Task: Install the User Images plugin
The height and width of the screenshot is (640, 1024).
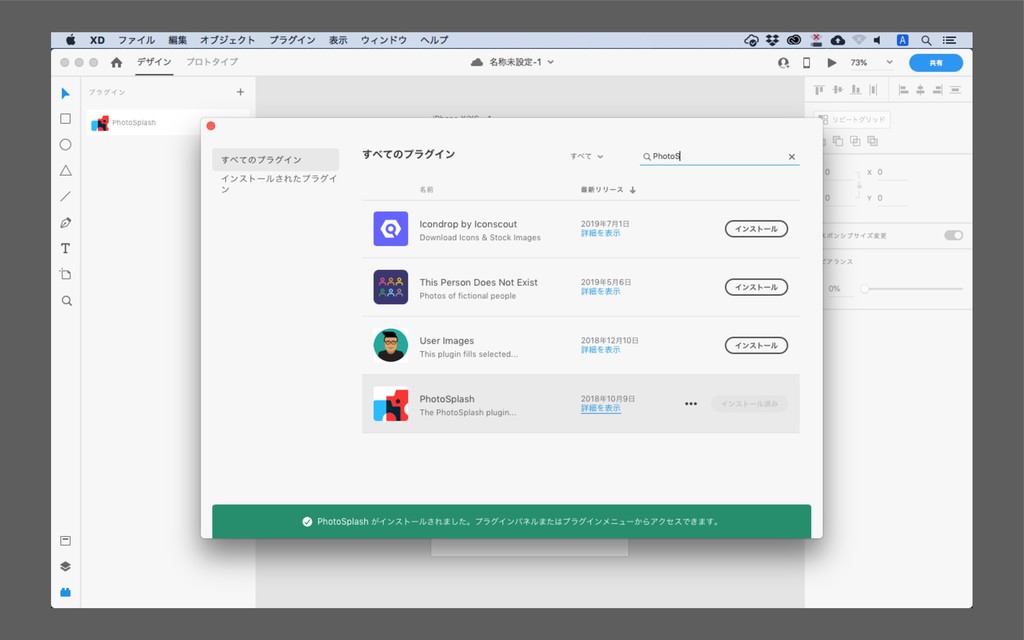Action: 756,345
